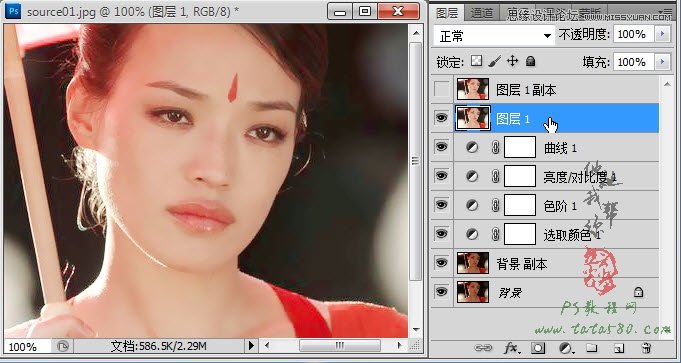
Task: Click the 选取颜色 1 white mask thumbnail
Action: (x=520, y=234)
